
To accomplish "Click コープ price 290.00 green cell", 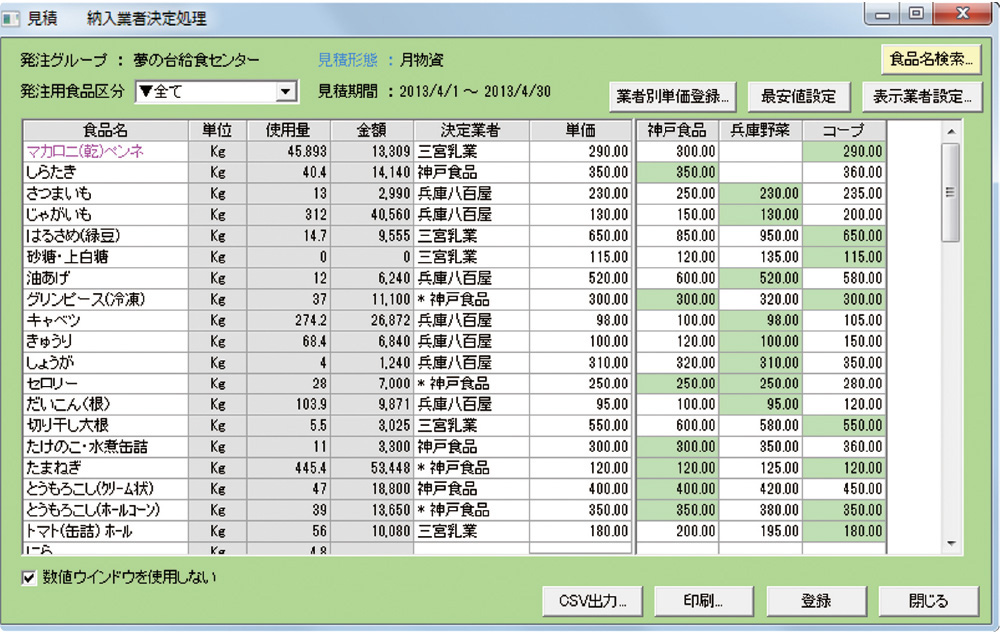I will click(844, 151).
